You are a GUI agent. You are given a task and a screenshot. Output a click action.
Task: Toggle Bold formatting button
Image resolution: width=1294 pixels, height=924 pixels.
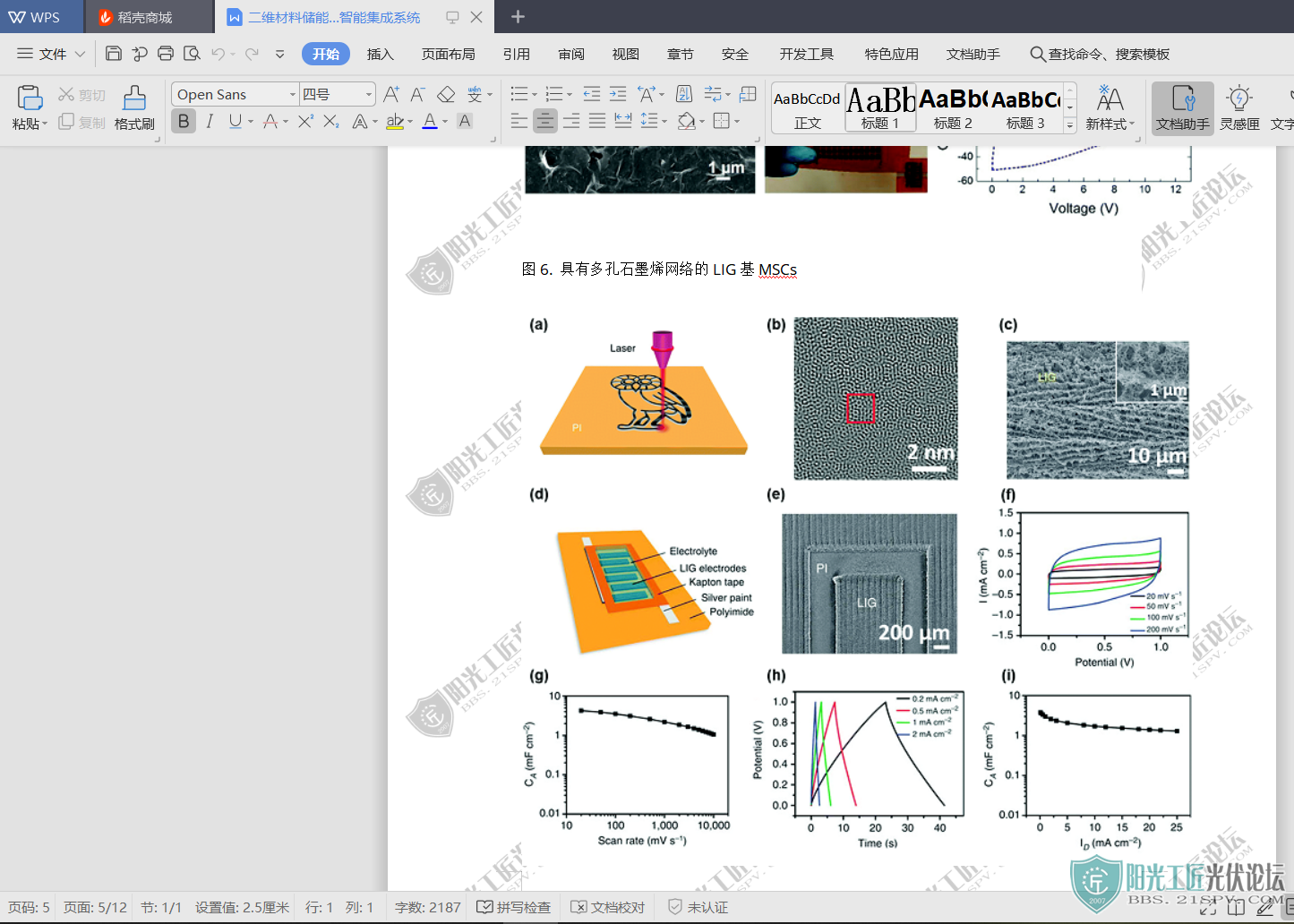coord(184,121)
